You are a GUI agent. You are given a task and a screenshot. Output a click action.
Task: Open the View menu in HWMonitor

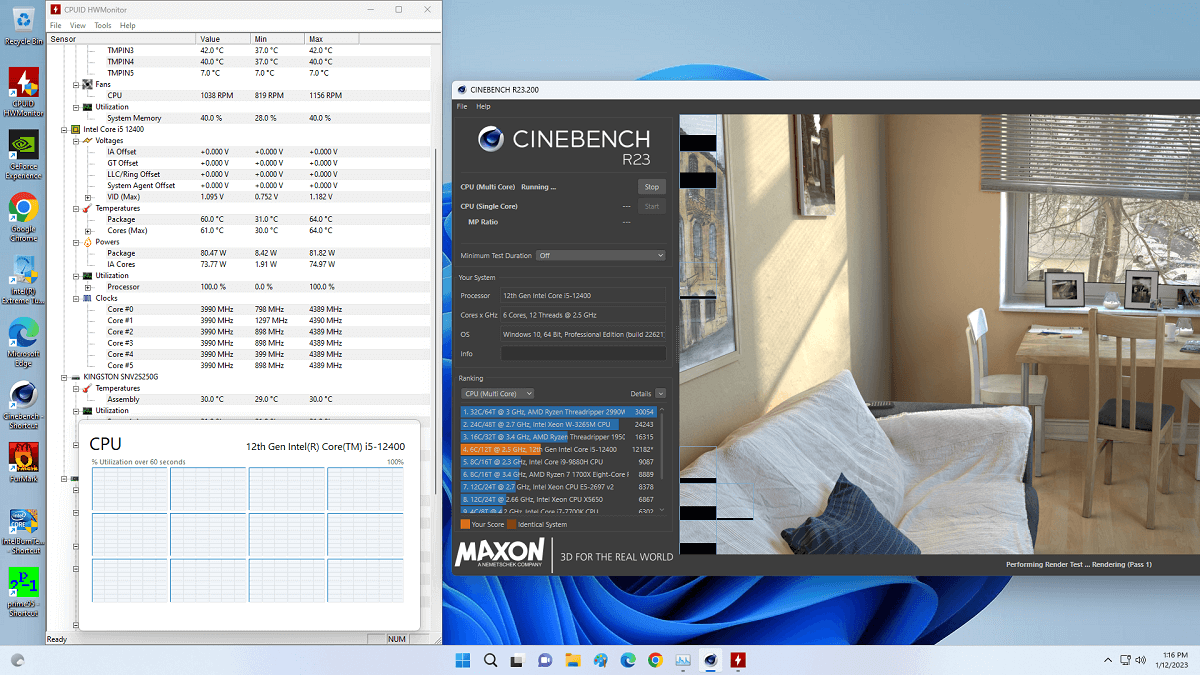(77, 25)
